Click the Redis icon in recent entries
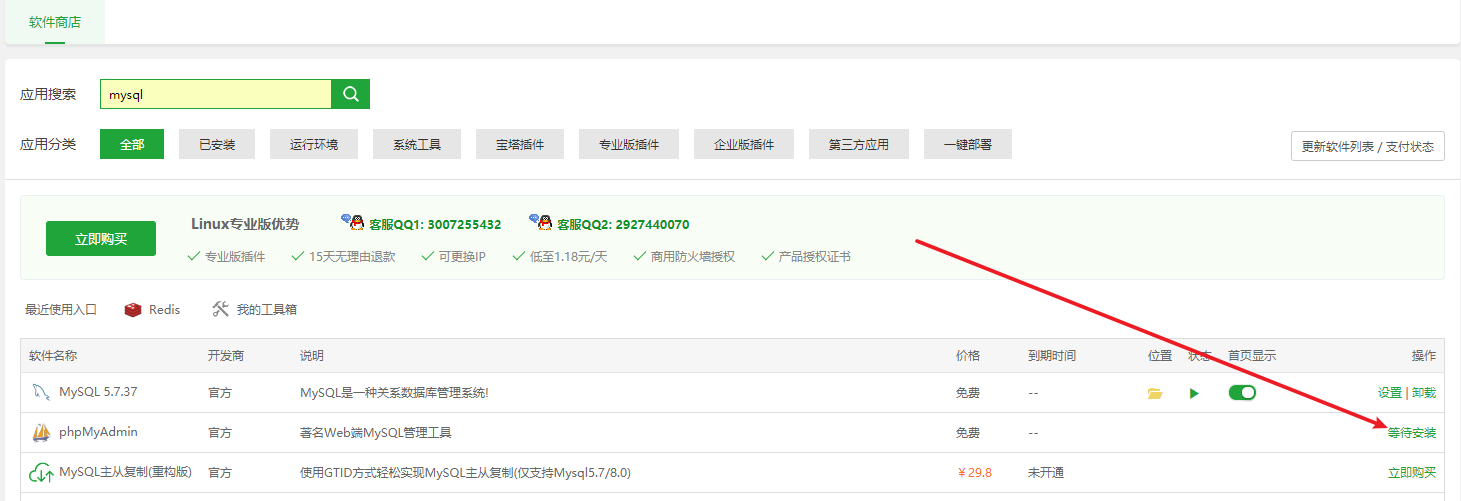 (133, 310)
